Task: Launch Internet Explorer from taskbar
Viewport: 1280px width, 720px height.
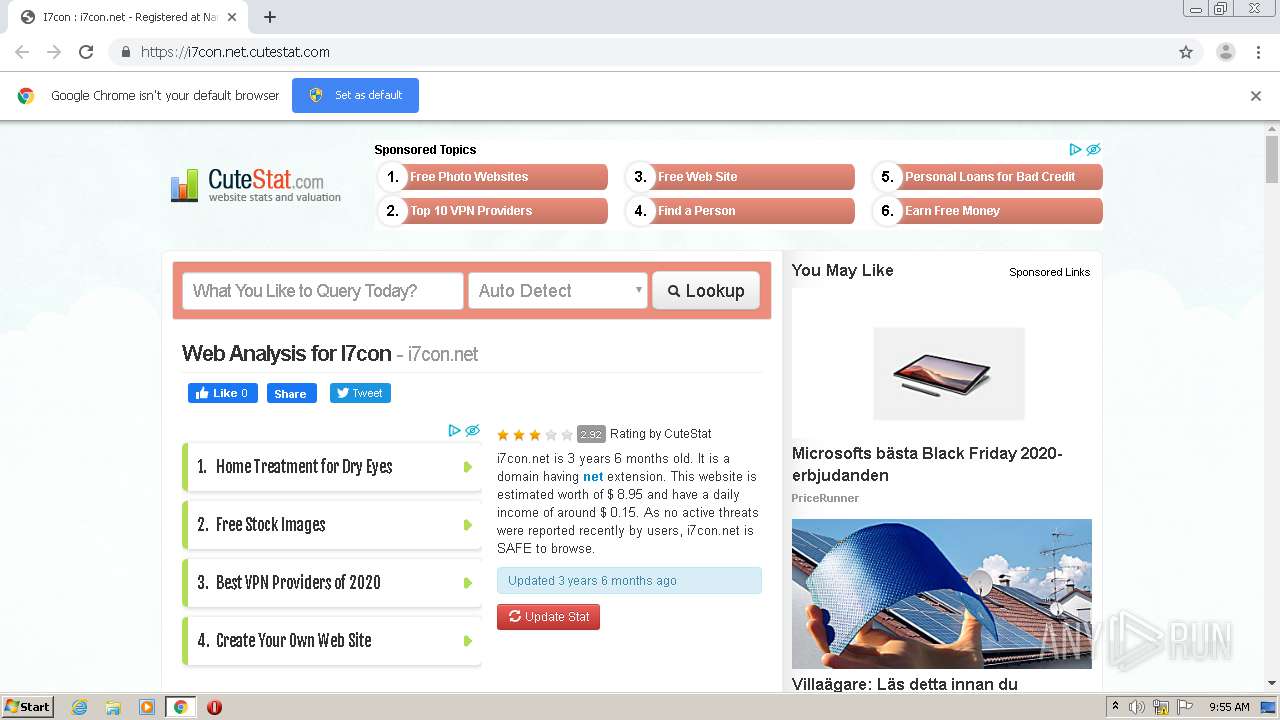Action: point(79,707)
